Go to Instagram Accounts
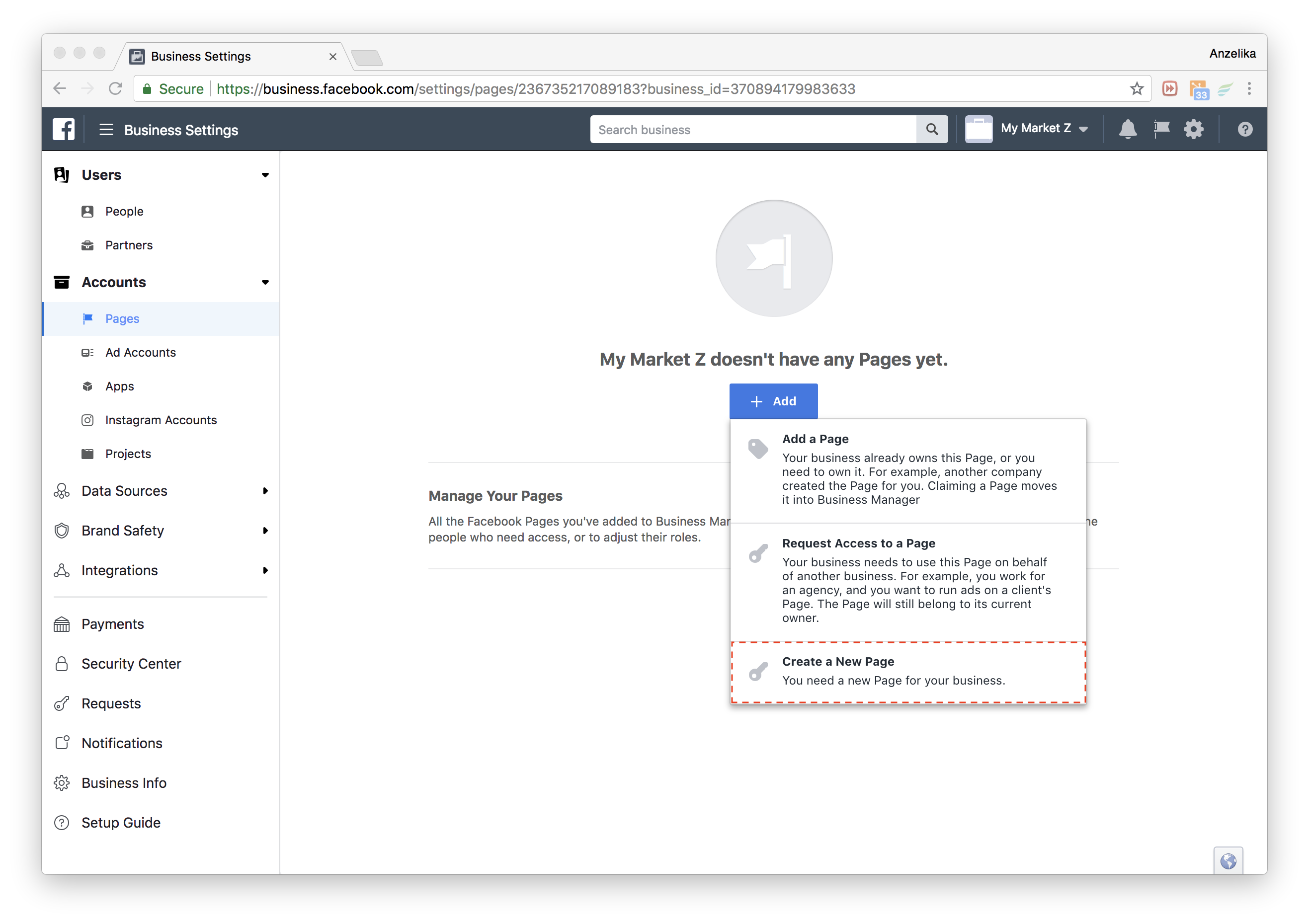The height and width of the screenshot is (924, 1309). tap(160, 420)
